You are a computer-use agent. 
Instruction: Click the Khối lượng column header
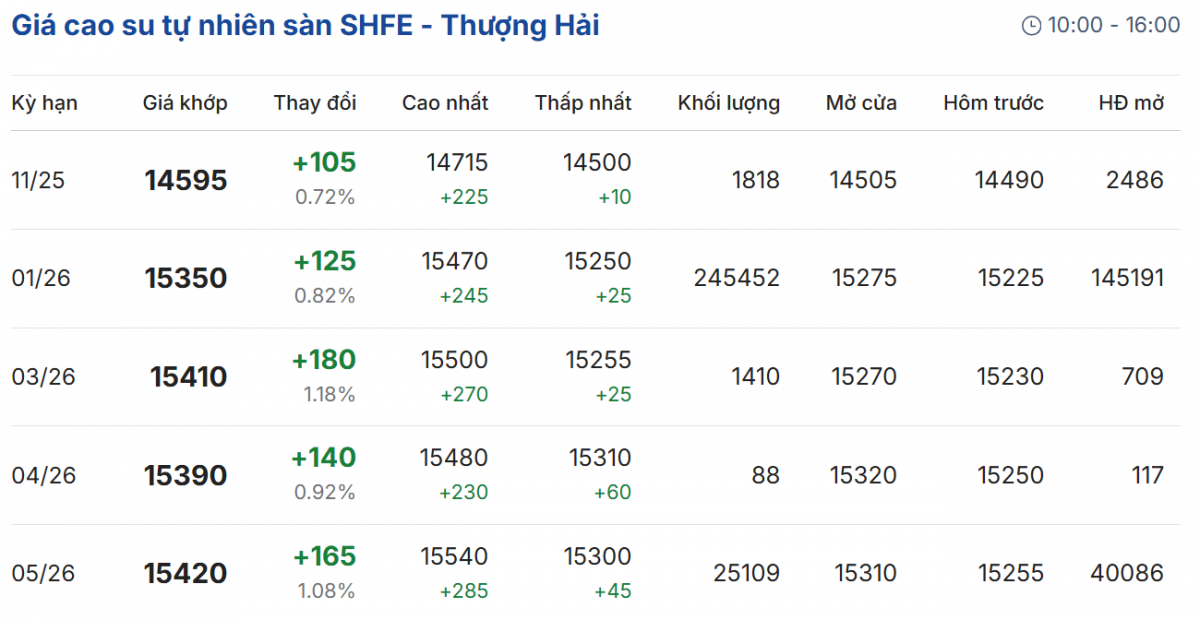click(x=728, y=103)
